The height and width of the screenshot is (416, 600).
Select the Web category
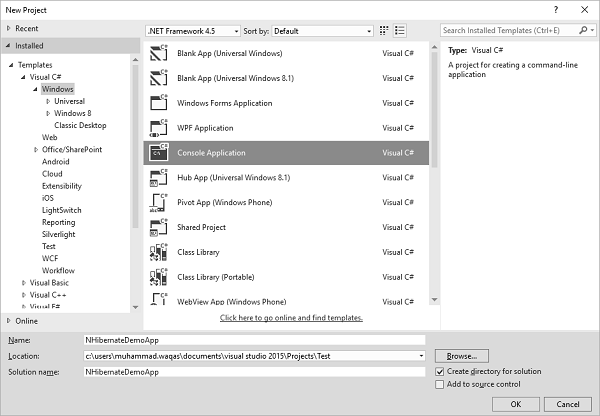(x=50, y=137)
